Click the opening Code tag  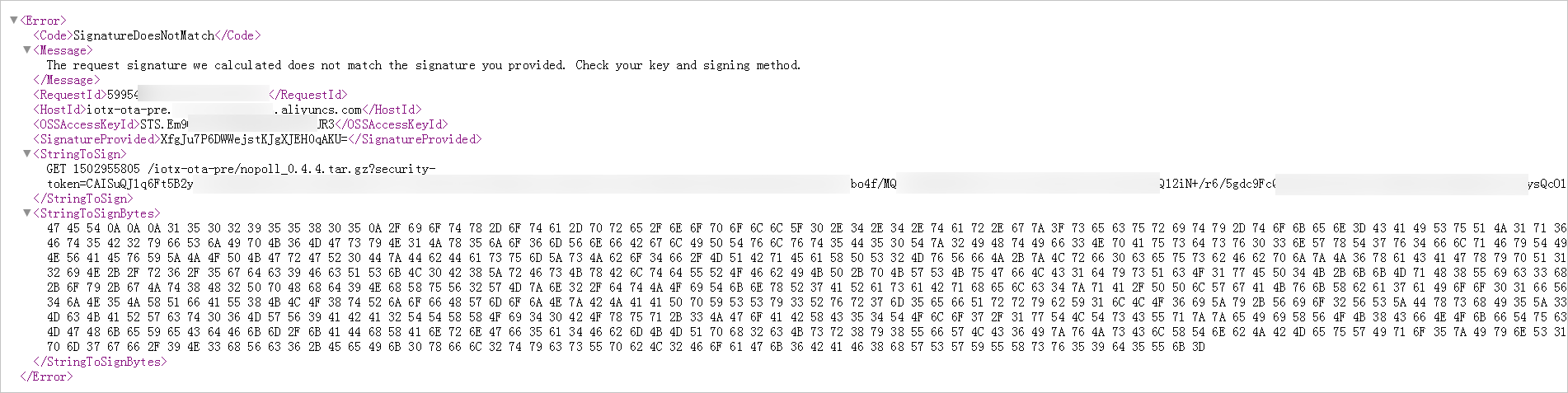point(53,35)
